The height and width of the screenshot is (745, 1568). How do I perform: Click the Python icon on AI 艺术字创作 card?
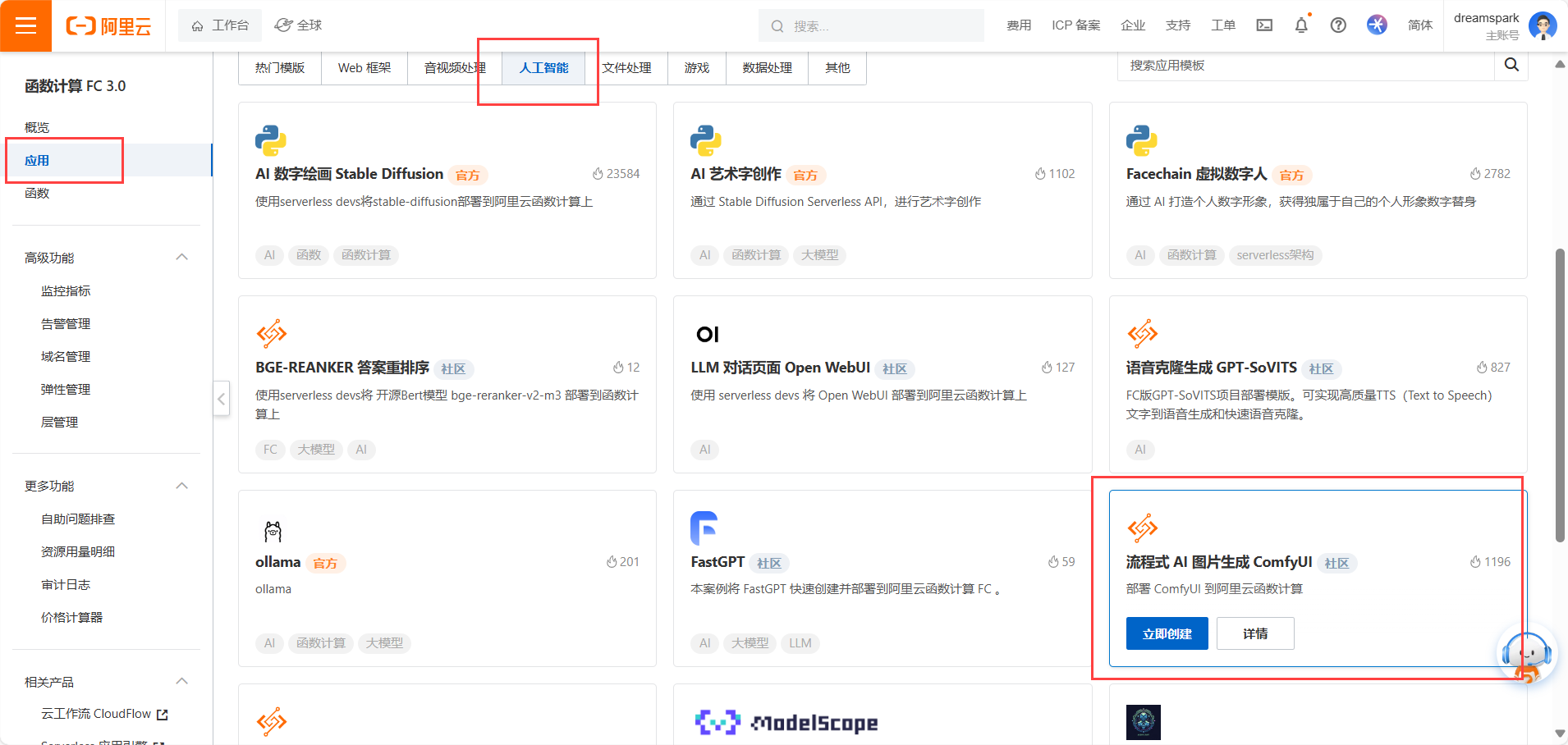tap(706, 140)
